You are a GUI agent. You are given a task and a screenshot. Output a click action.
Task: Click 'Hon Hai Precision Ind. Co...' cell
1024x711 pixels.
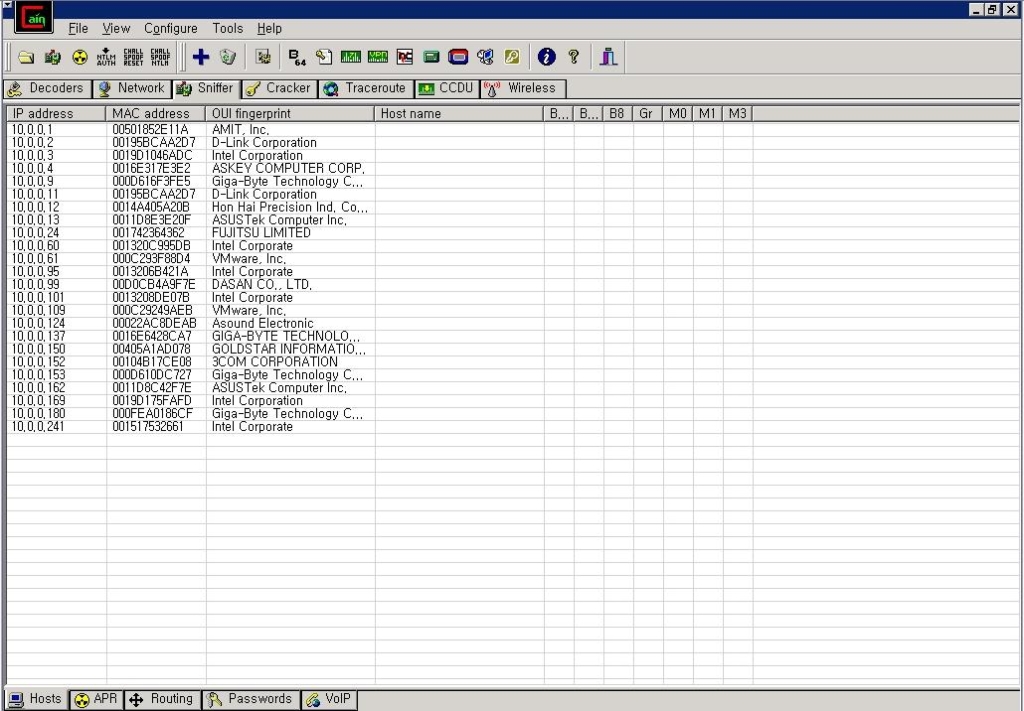pyautogui.click(x=289, y=208)
